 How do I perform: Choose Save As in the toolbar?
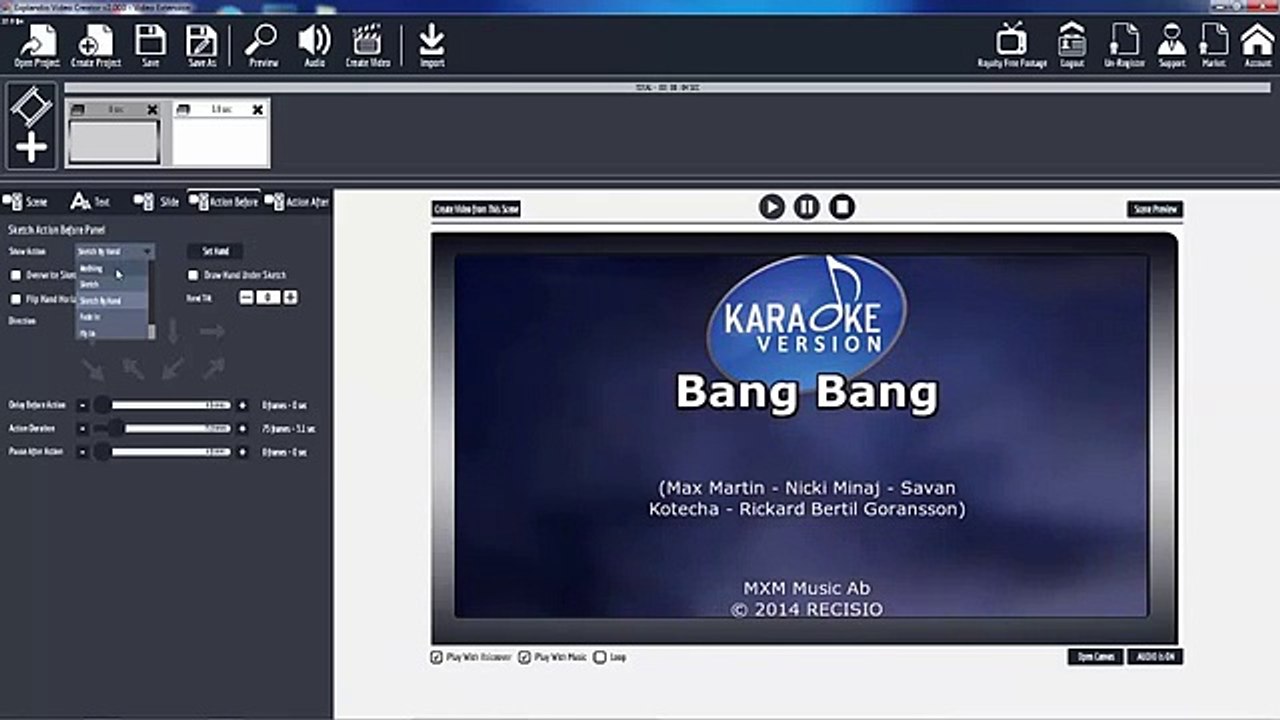coord(202,46)
